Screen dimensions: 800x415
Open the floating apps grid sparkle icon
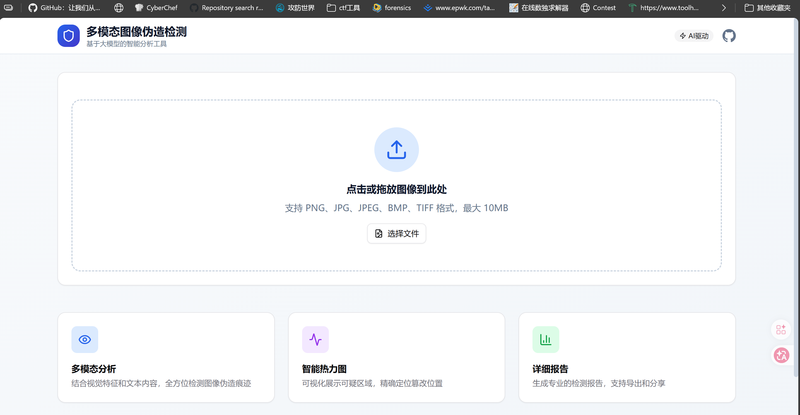(x=782, y=330)
